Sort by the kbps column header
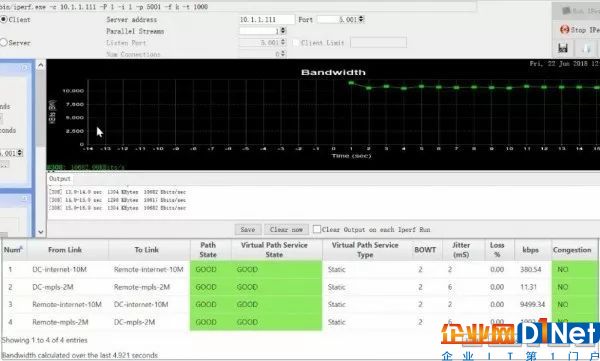The height and width of the screenshot is (361, 600). tap(532, 250)
